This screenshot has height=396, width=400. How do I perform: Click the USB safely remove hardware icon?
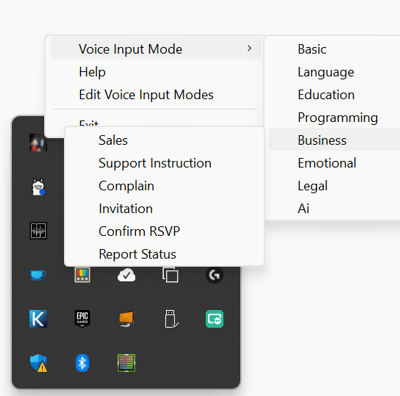[171, 319]
